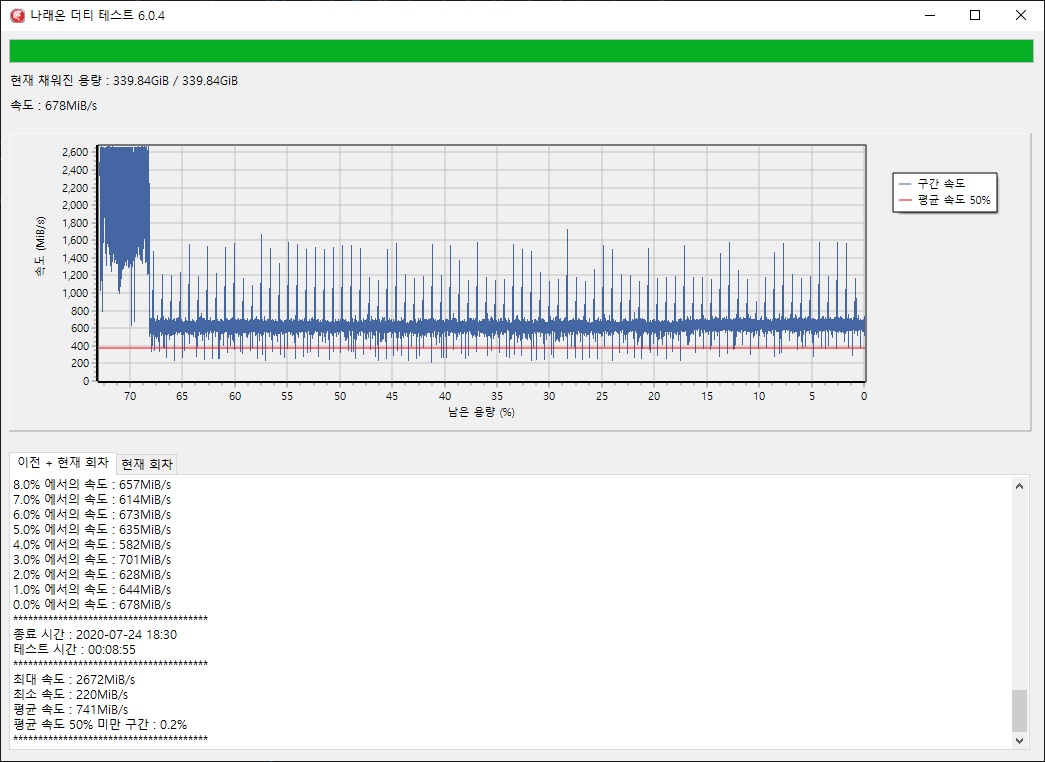Screen dimensions: 1045x762
Task: Click the '평균 속도 50%' legend entry
Action: (944, 200)
